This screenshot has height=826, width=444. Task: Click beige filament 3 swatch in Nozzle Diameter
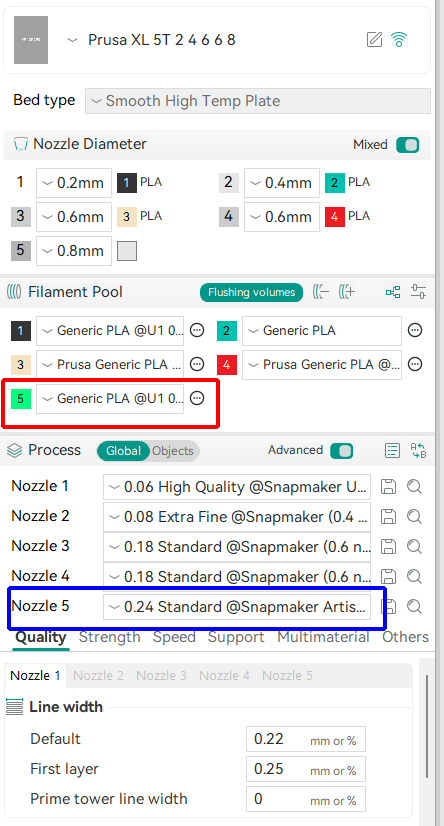coord(126,217)
